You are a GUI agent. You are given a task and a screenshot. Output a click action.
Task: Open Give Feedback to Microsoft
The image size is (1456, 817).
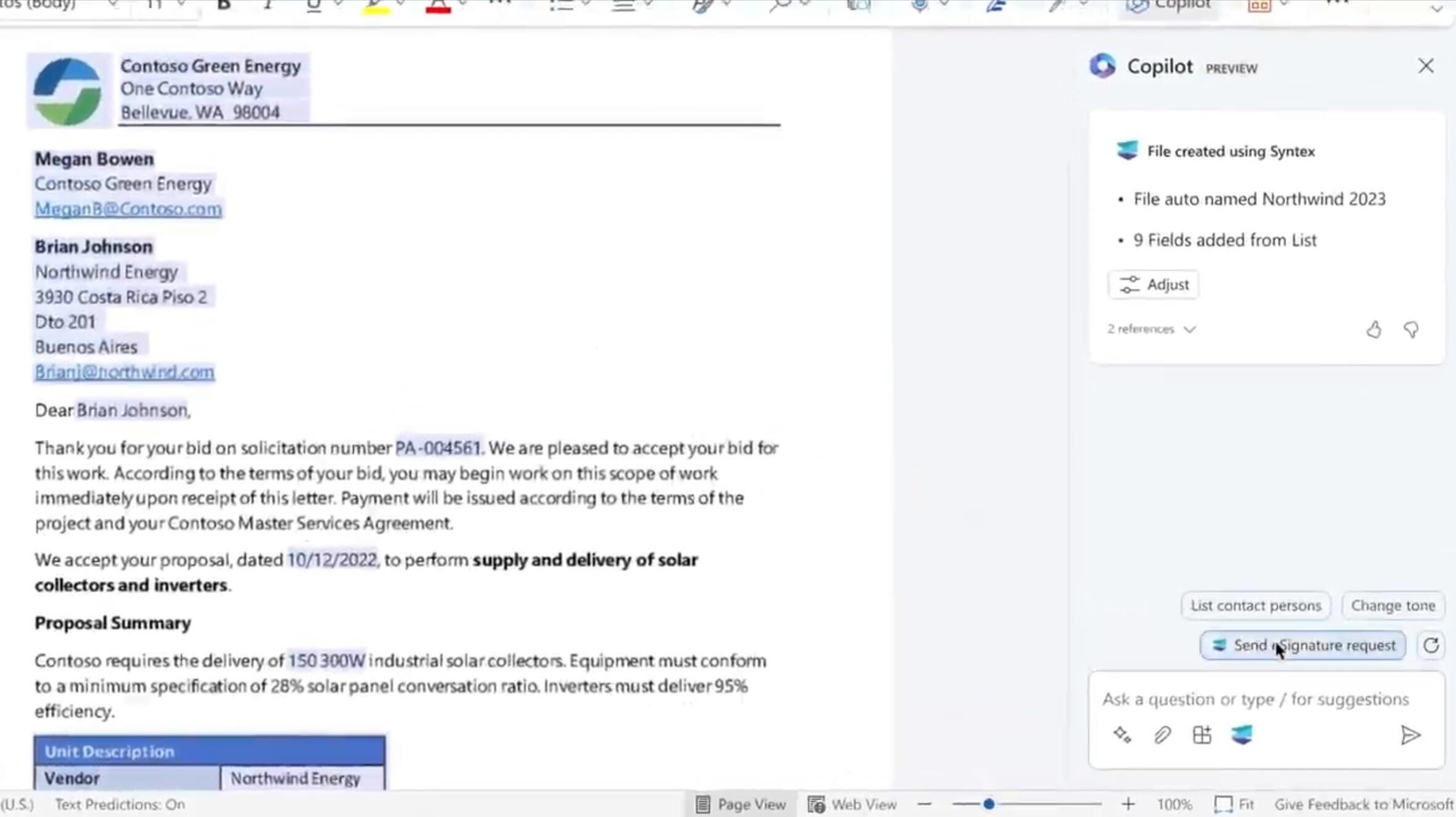[x=1364, y=804]
